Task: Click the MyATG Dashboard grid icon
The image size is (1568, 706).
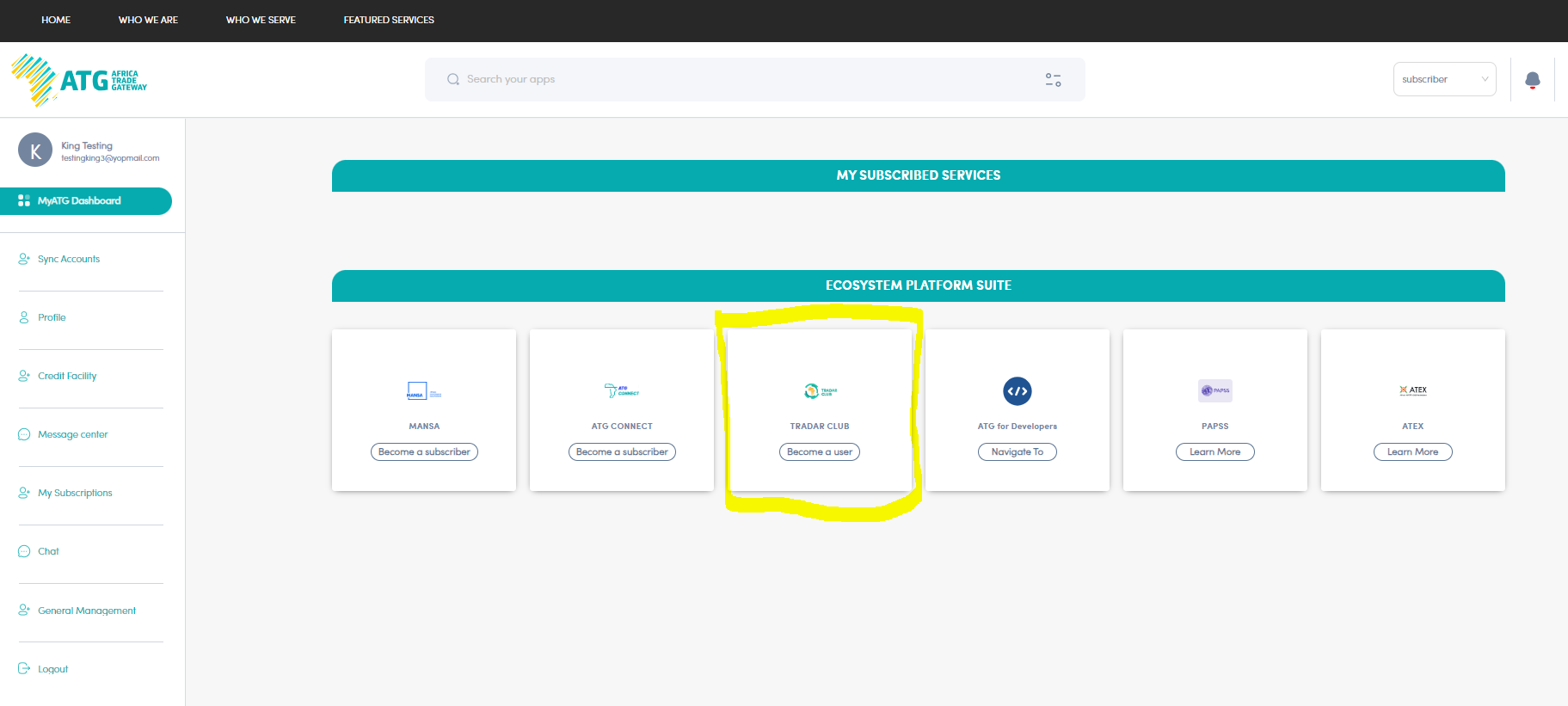Action: (24, 200)
